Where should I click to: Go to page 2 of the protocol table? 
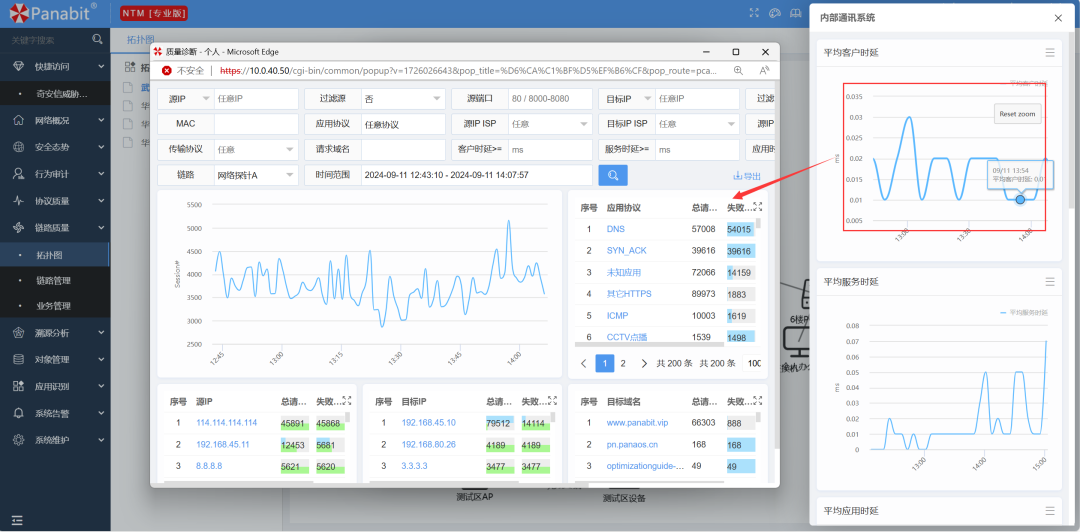tap(623, 363)
